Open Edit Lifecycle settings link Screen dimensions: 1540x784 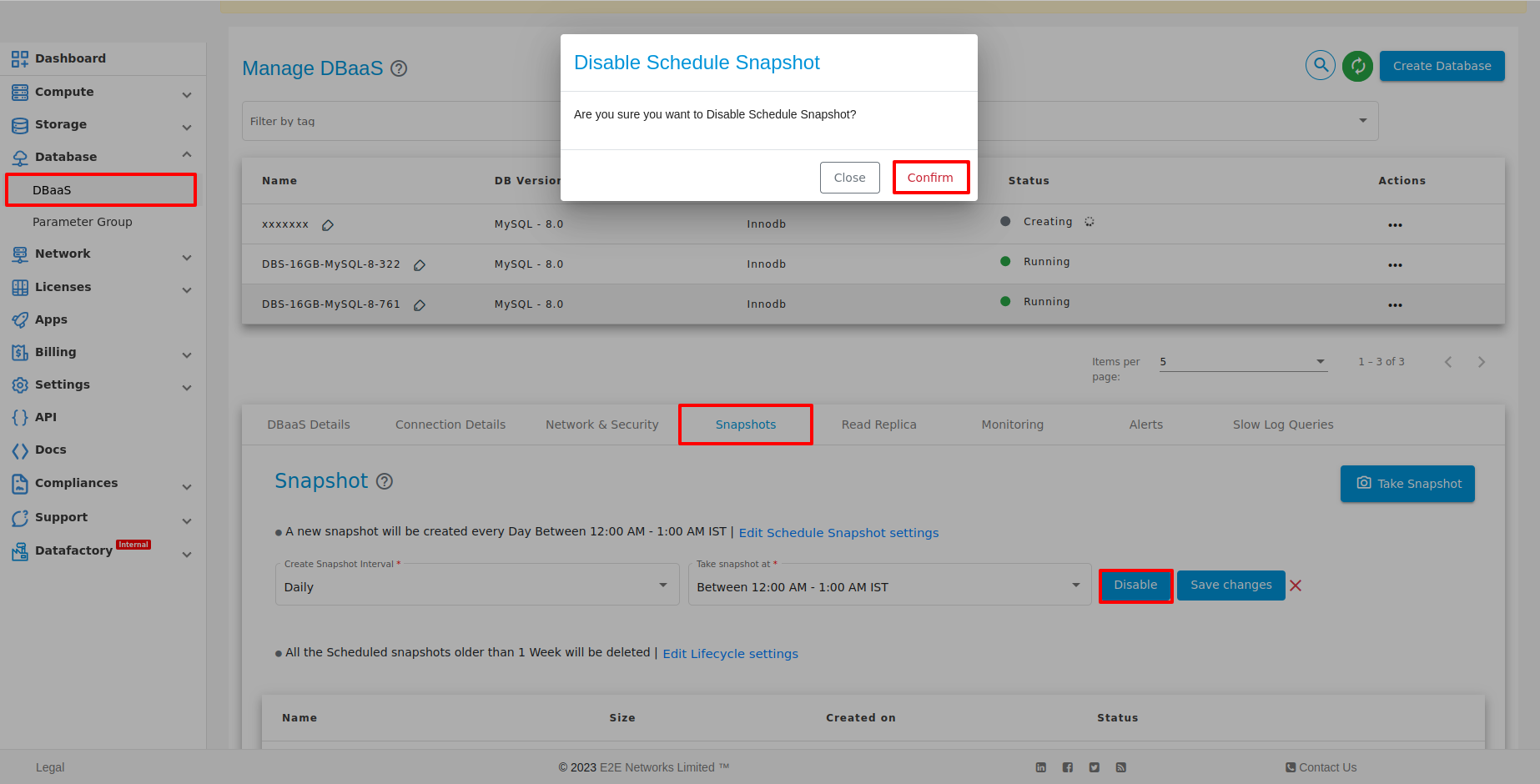click(731, 654)
